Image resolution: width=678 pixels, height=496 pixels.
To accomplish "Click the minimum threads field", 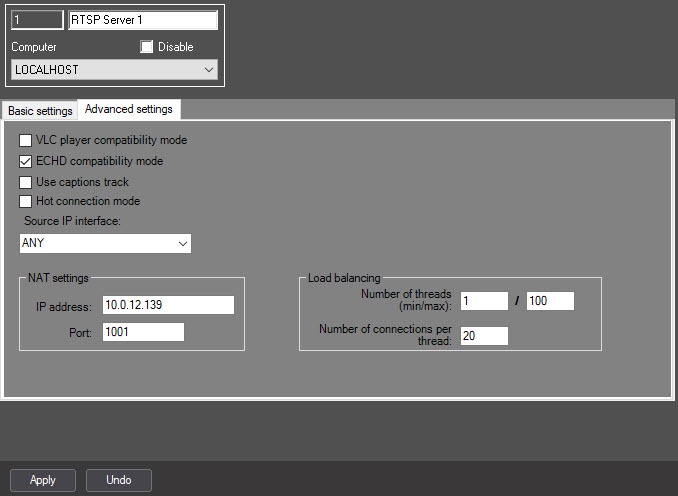I will [484, 301].
